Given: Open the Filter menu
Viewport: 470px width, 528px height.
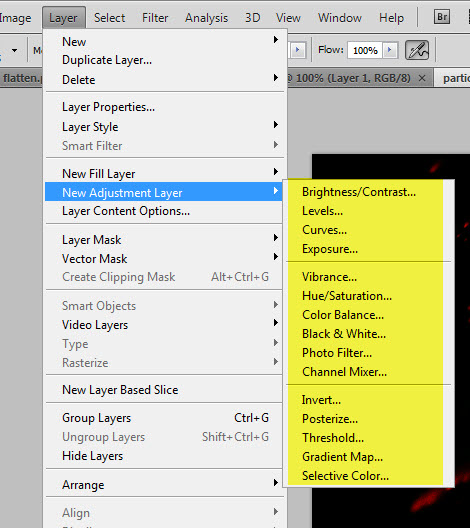Looking at the screenshot, I should coord(155,18).
